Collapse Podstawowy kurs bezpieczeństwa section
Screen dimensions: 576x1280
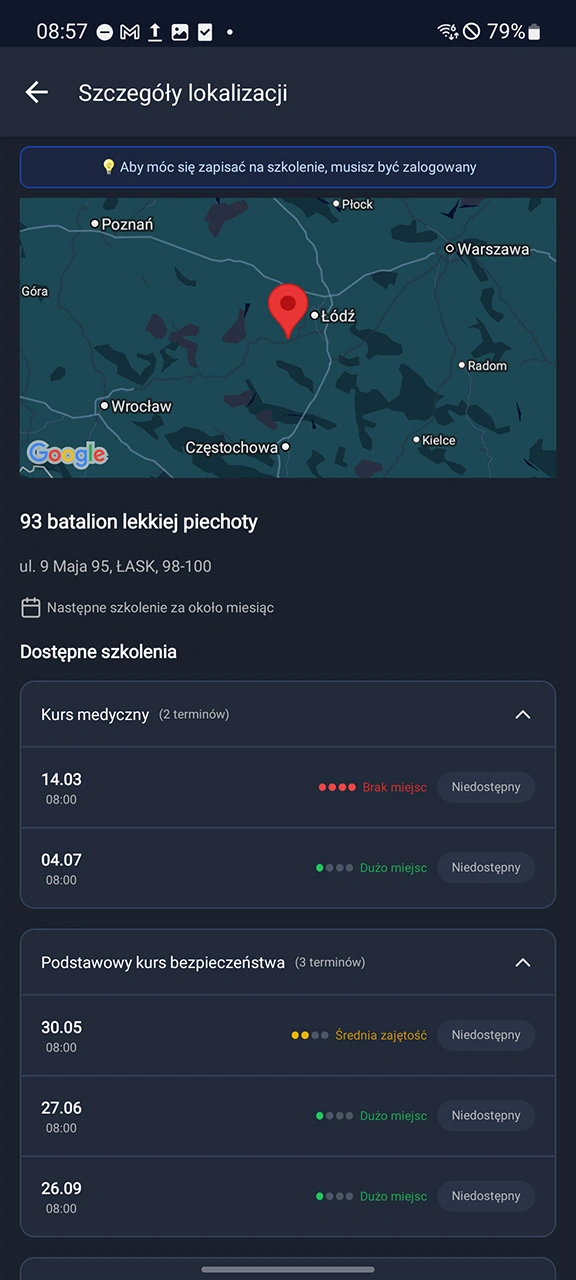(x=522, y=962)
